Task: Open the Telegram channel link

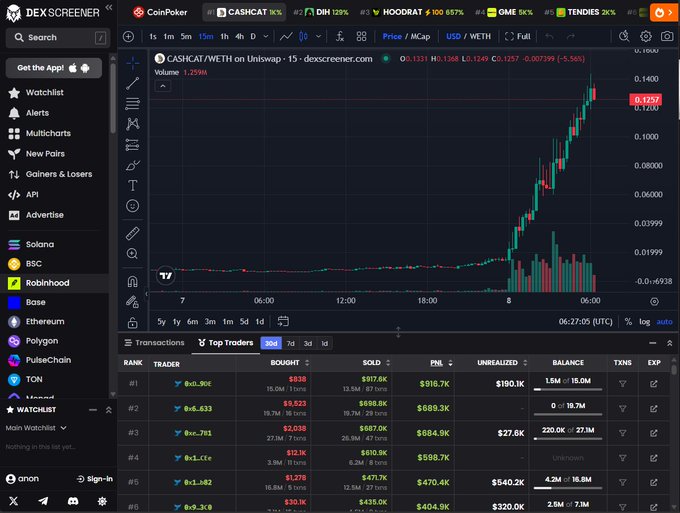Action: tap(43, 501)
